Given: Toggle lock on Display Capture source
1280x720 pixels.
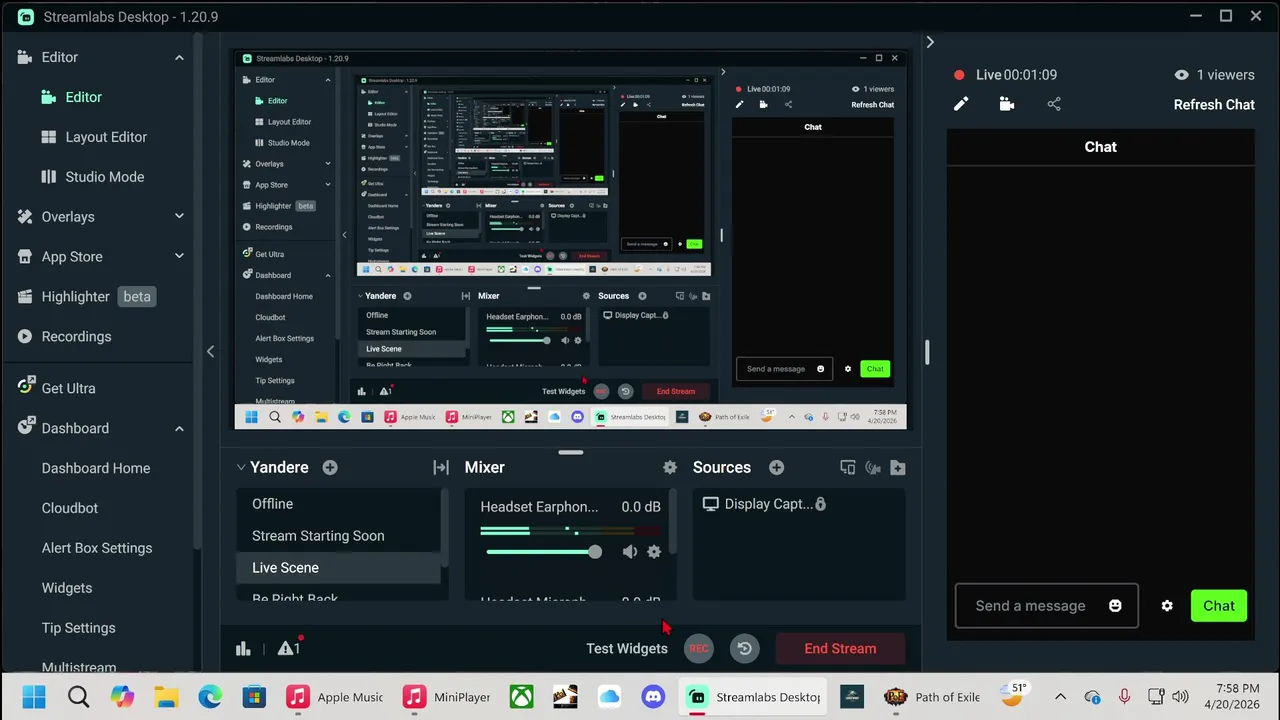Looking at the screenshot, I should [820, 504].
